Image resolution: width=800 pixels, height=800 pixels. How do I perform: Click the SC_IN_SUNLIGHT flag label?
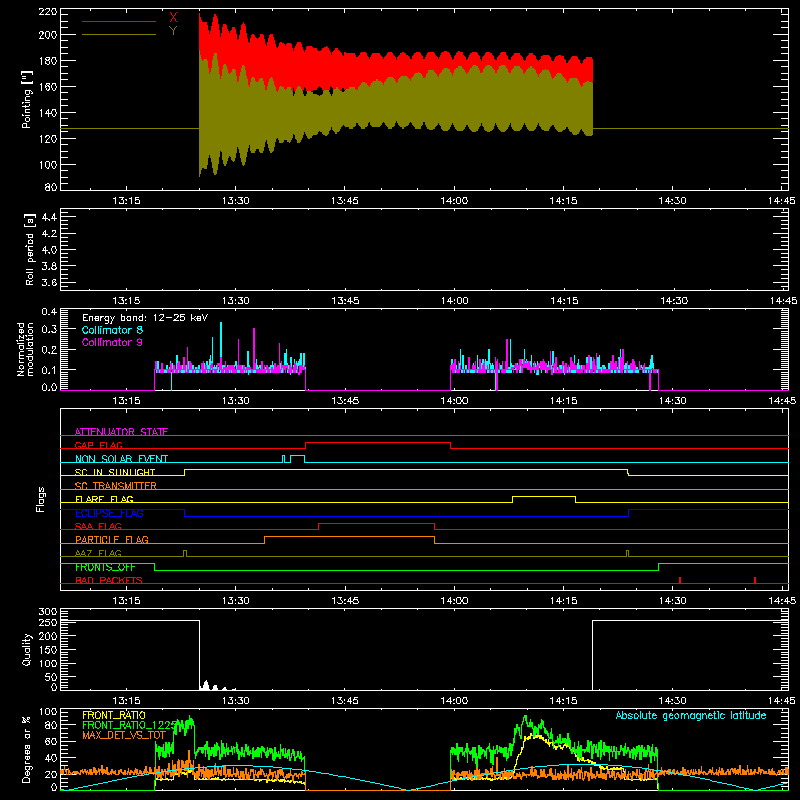(x=115, y=472)
